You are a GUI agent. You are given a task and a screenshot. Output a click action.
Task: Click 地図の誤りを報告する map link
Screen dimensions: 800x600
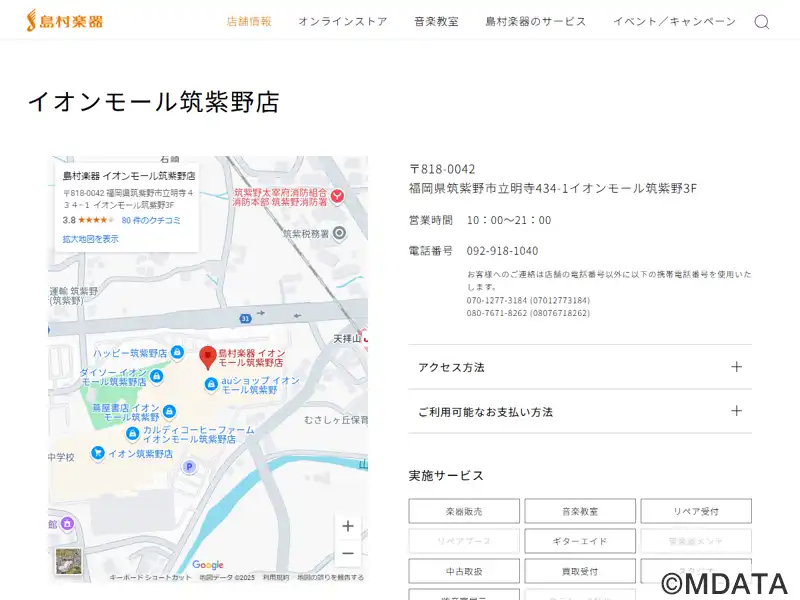tap(331, 578)
